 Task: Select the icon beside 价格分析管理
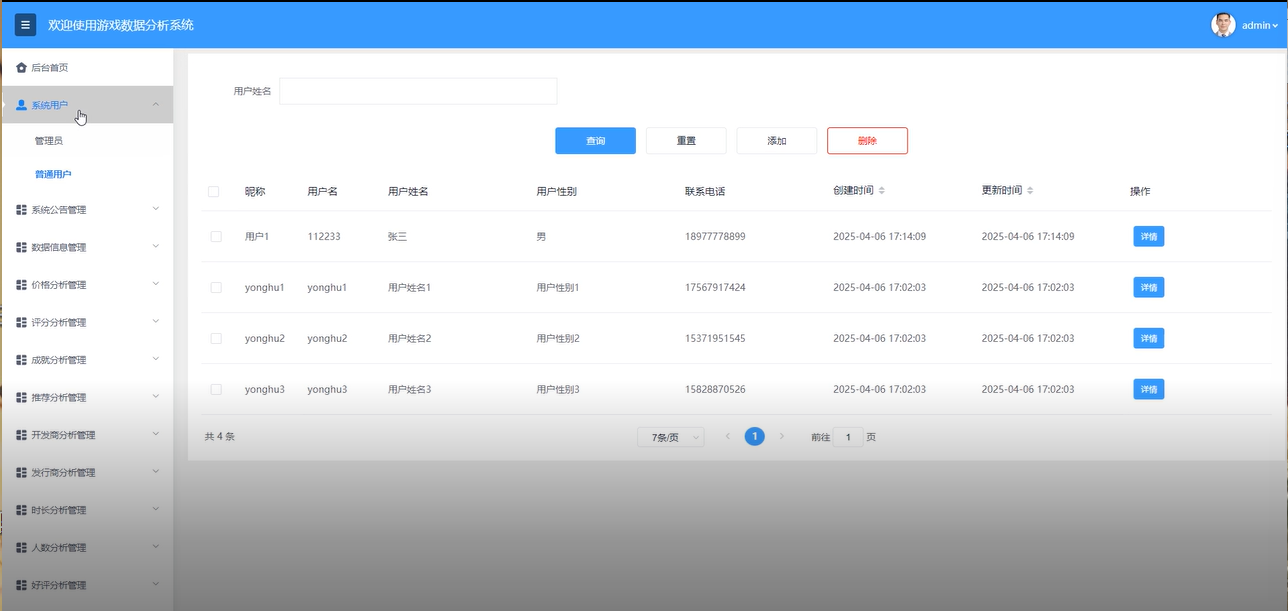[x=20, y=284]
